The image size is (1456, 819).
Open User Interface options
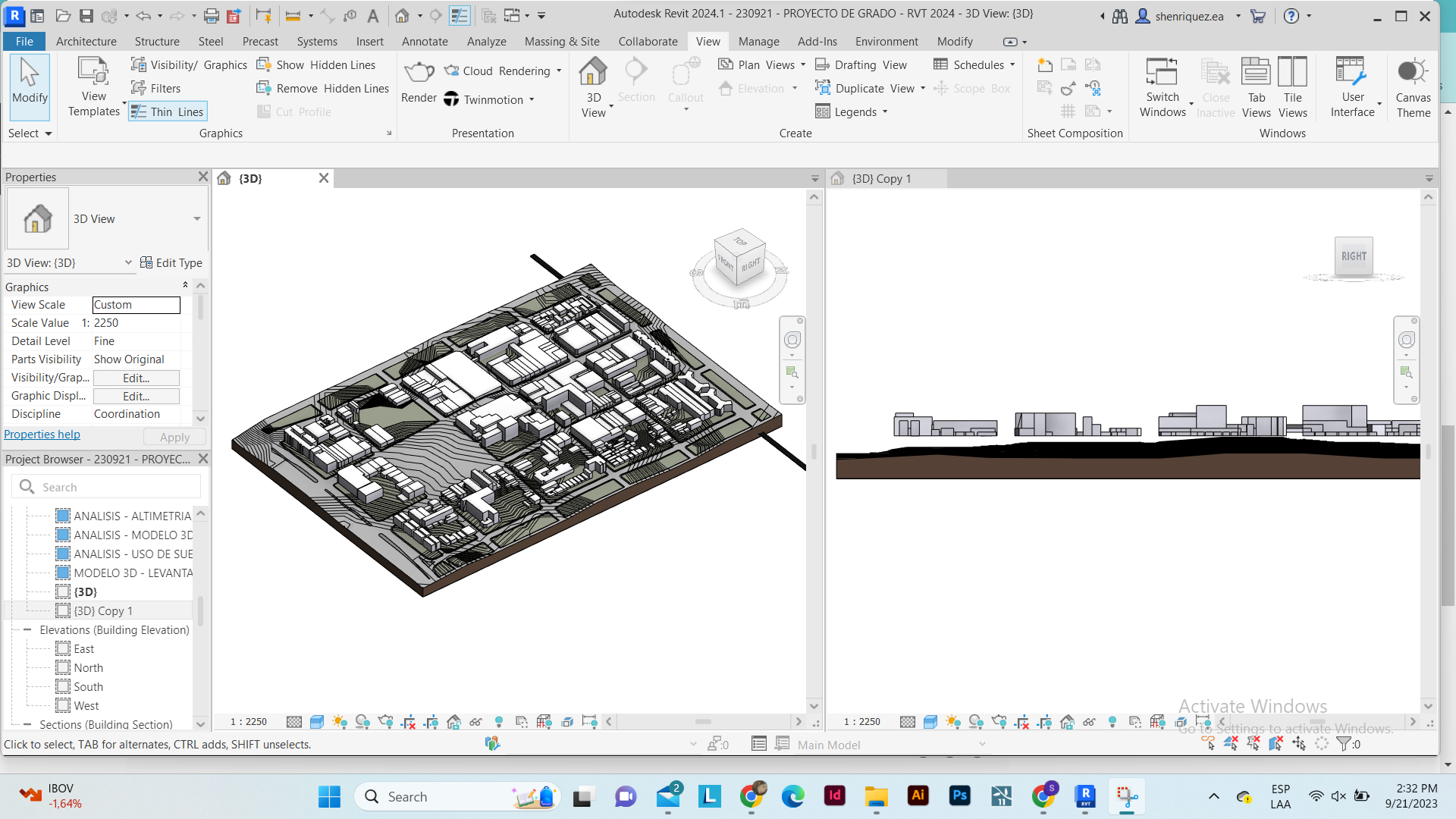click(1352, 88)
